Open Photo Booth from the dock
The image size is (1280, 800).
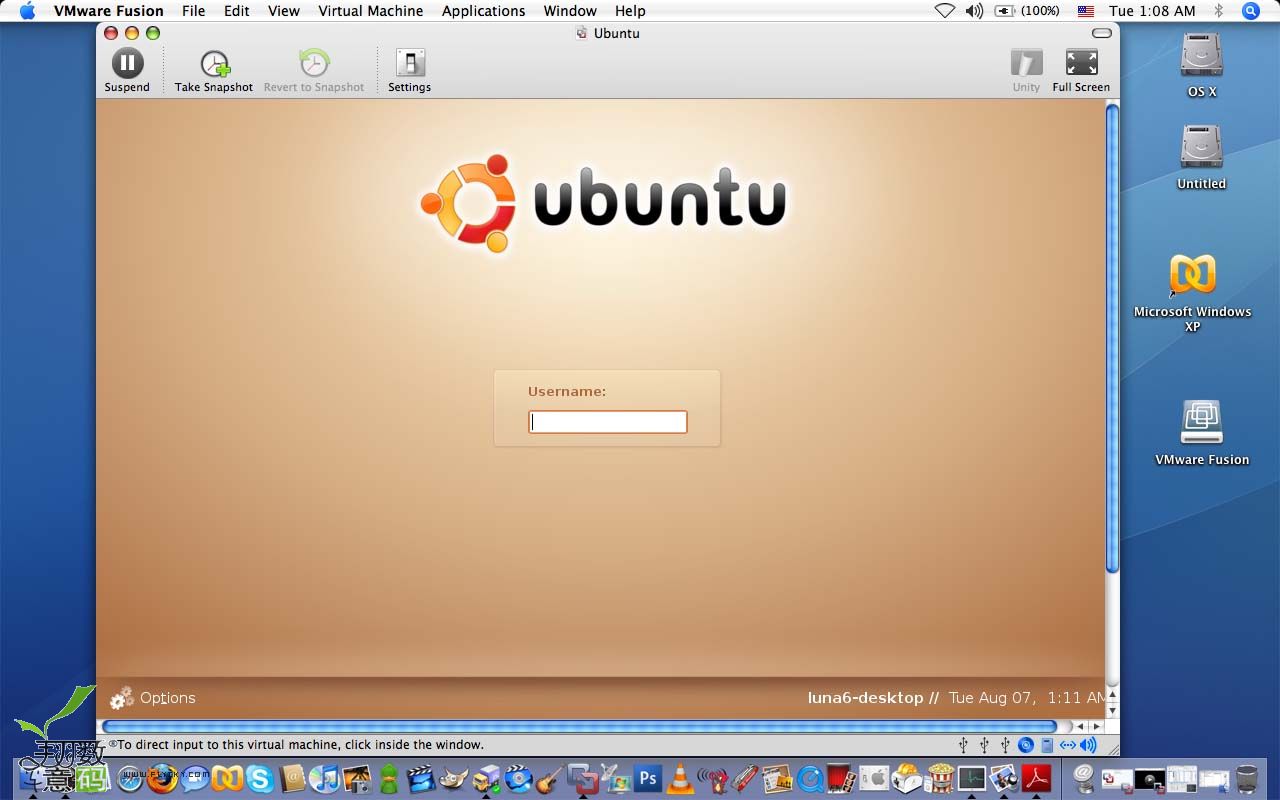[x=842, y=779]
